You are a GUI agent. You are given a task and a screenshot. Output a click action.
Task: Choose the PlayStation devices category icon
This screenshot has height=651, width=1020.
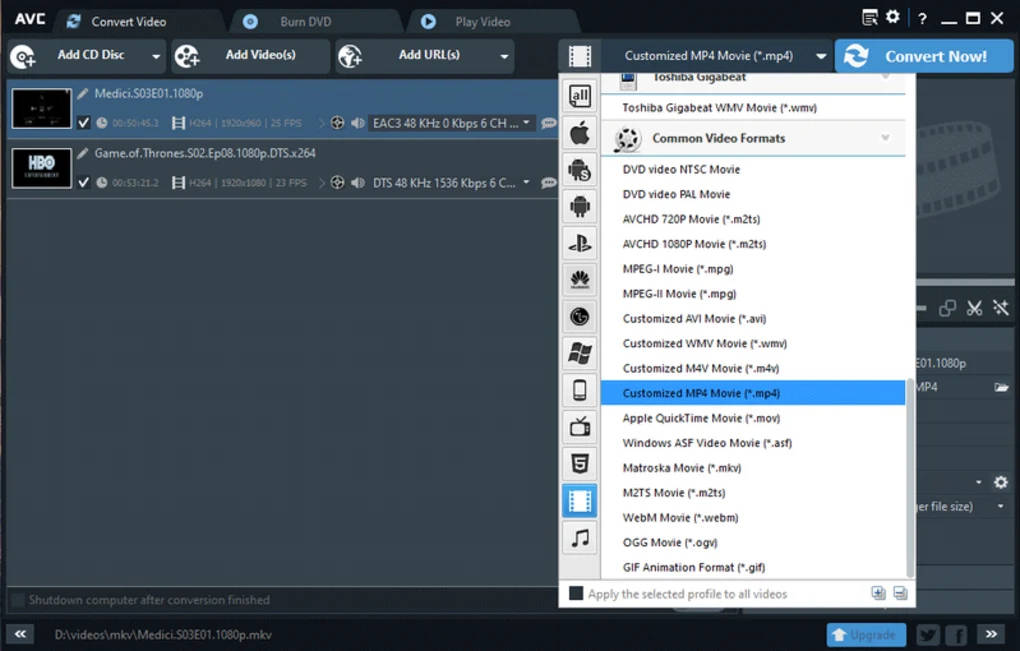coord(580,243)
